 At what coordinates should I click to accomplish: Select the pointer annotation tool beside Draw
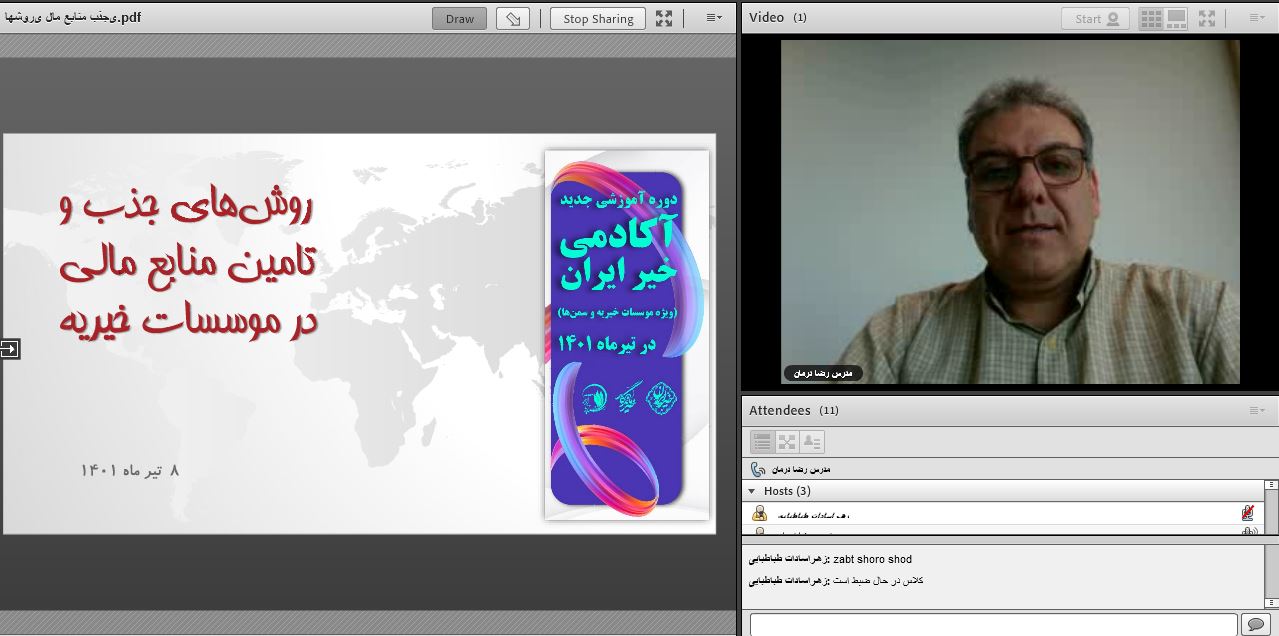click(513, 17)
